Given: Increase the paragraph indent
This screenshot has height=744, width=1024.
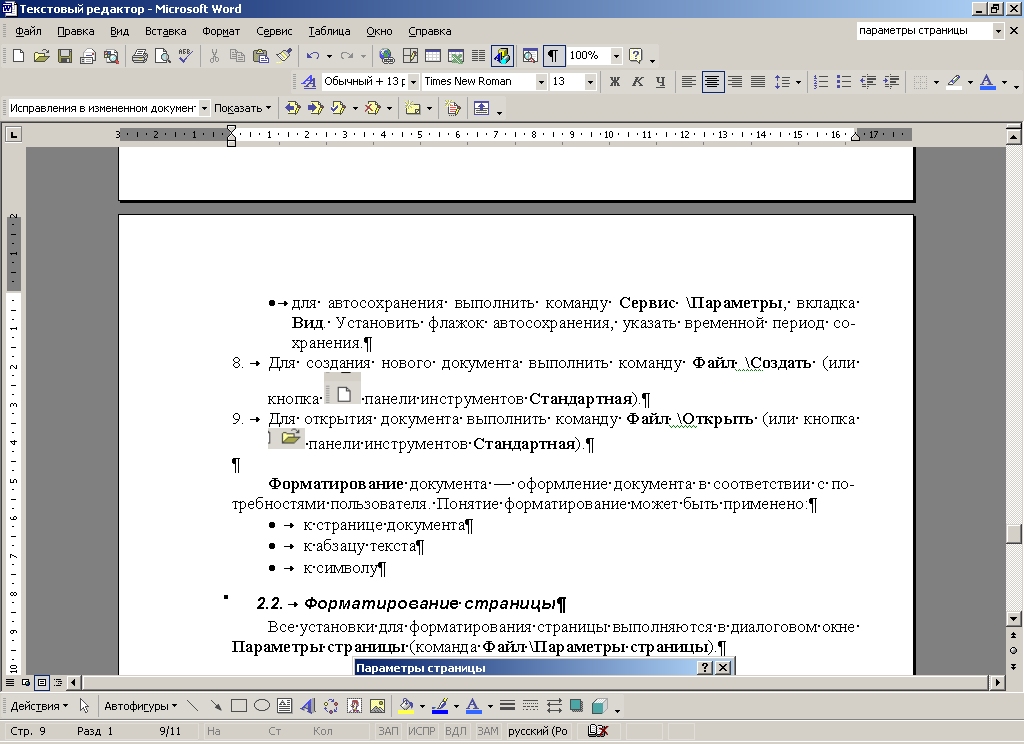Looking at the screenshot, I should point(891,82).
